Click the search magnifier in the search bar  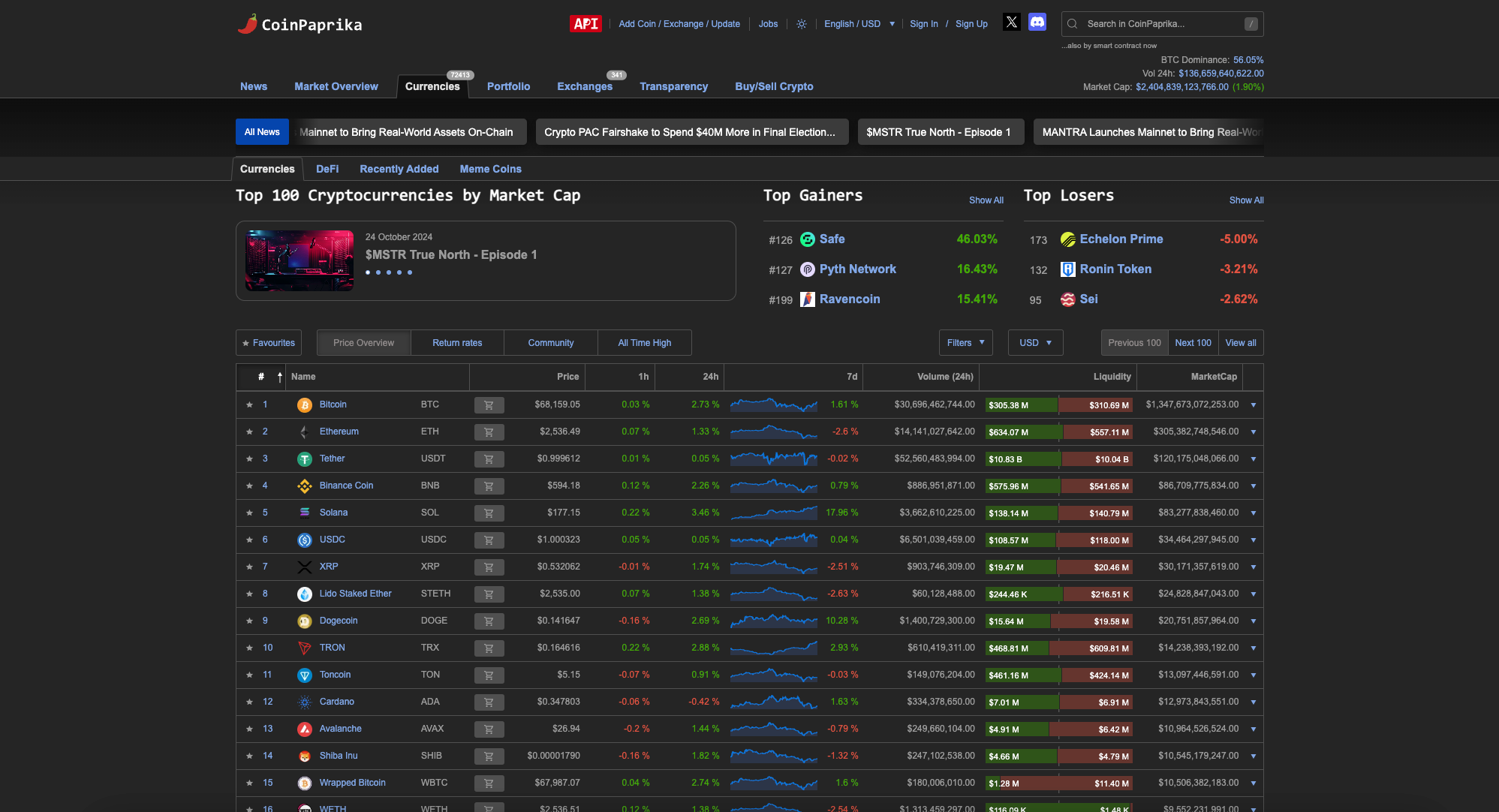1071,24
